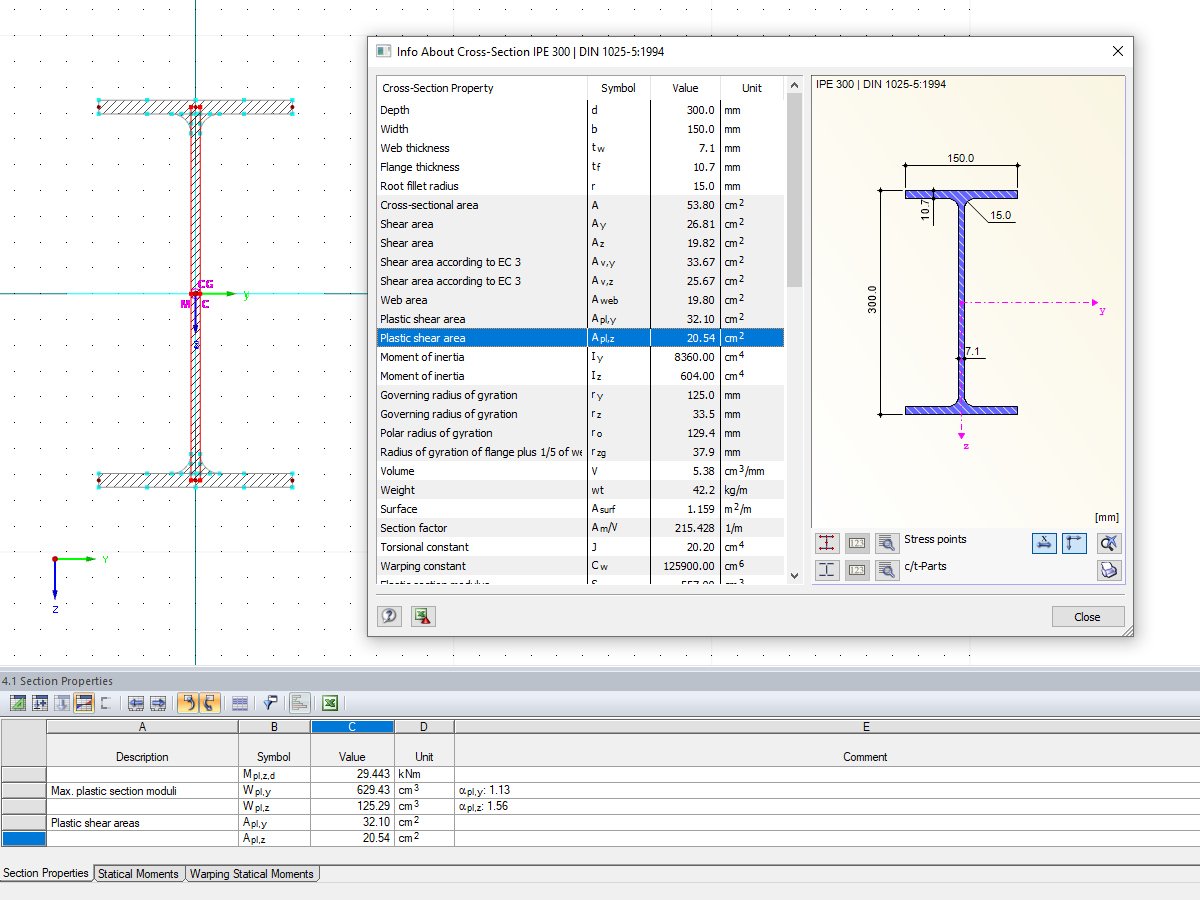This screenshot has height=900, width=1200.
Task: Click column C header in table
Action: [352, 727]
